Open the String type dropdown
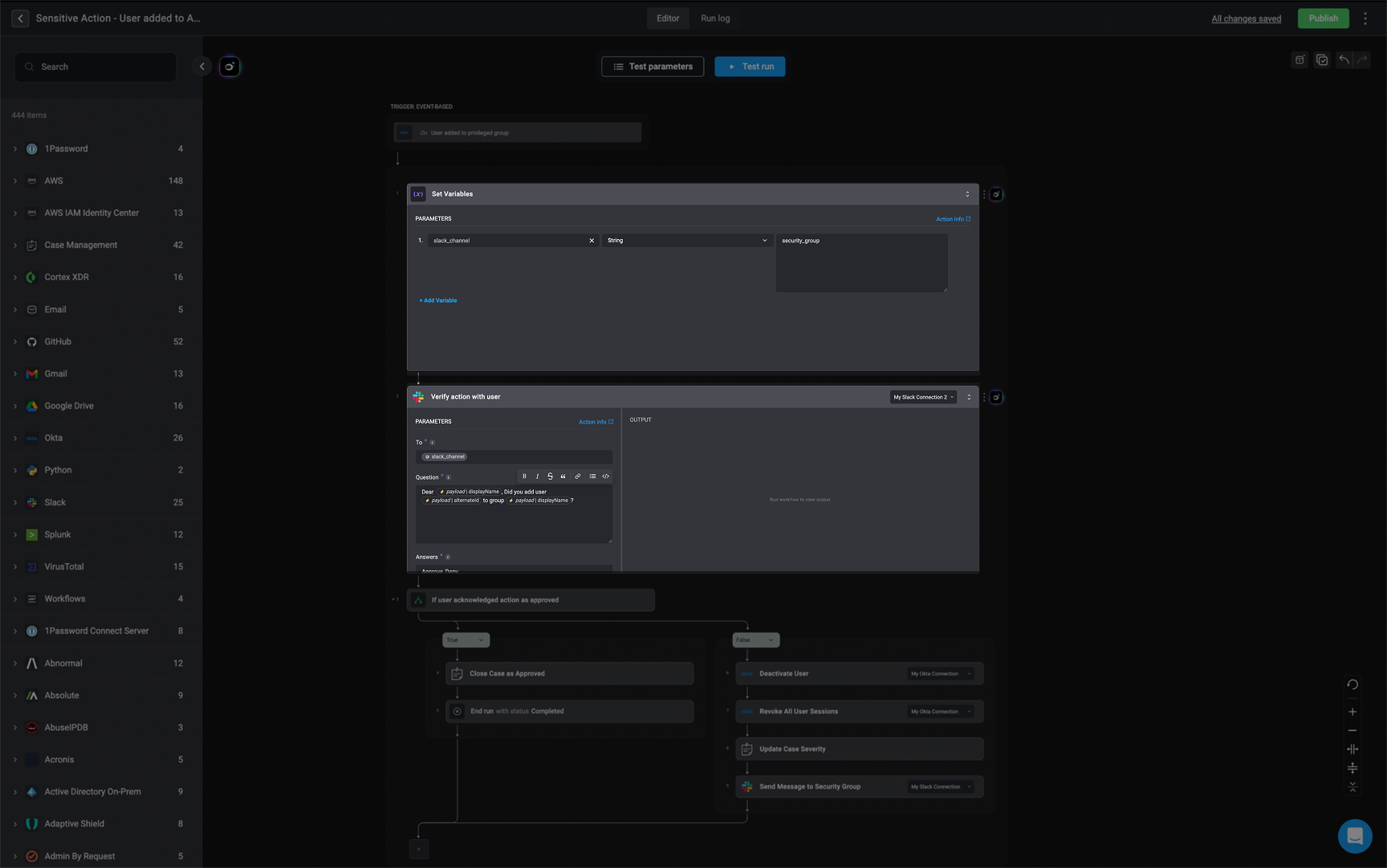 tap(687, 241)
